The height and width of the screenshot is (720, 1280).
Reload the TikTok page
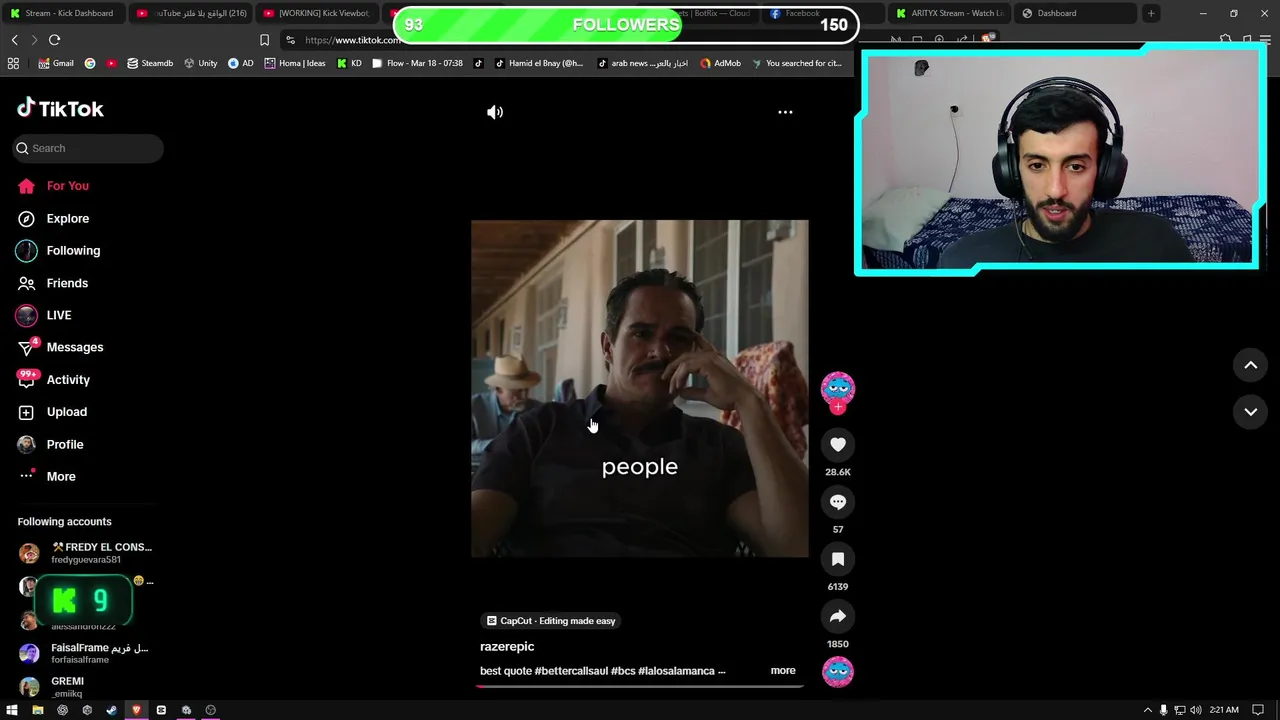click(x=54, y=40)
